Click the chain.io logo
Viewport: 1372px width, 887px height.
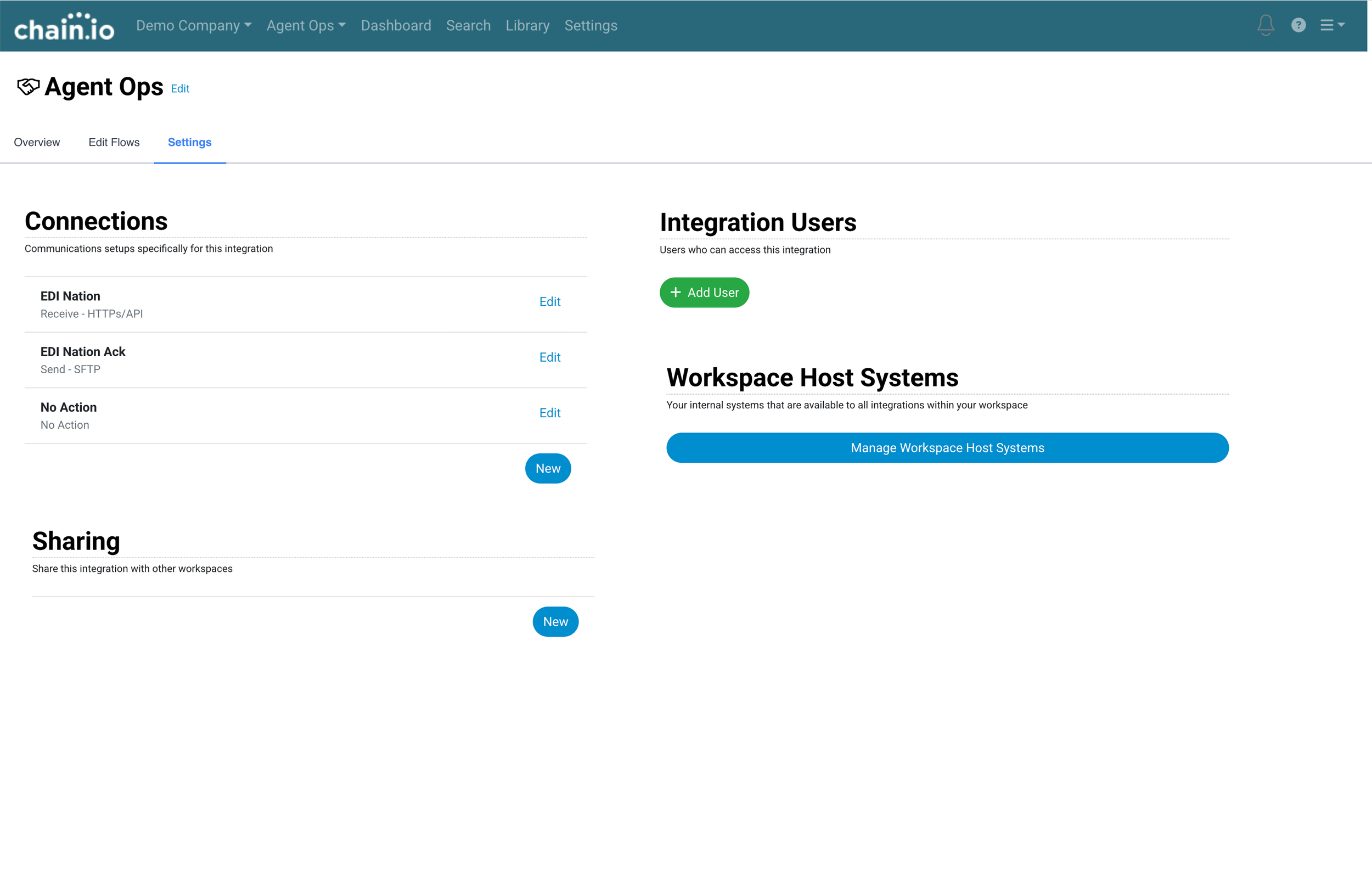(64, 26)
